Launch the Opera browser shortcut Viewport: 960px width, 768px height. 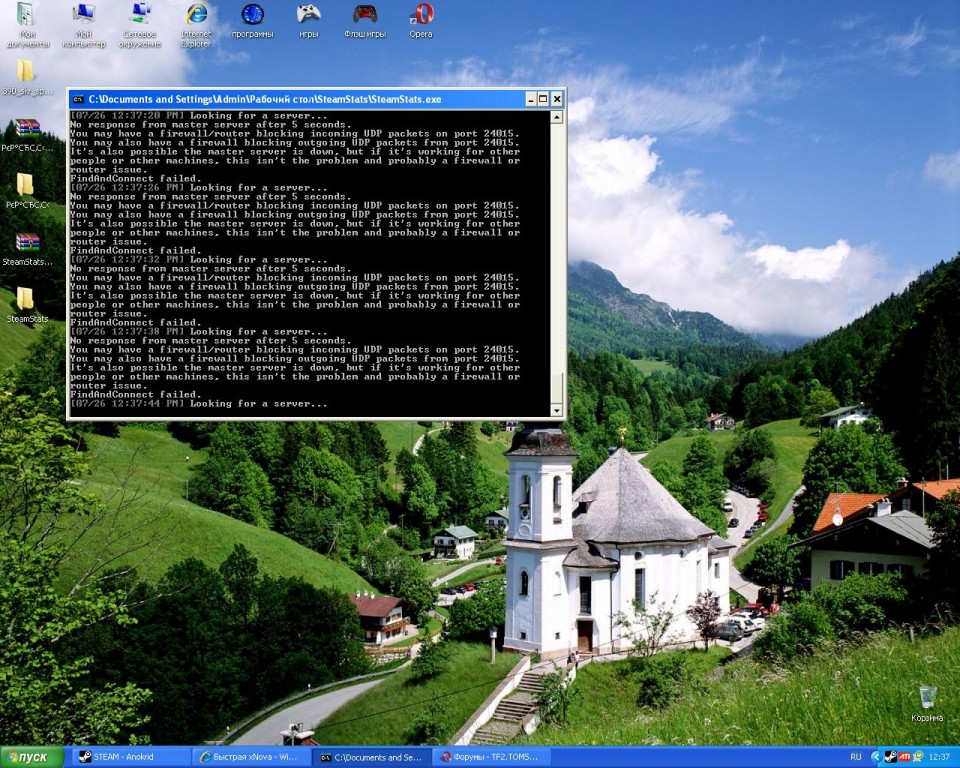pyautogui.click(x=421, y=15)
